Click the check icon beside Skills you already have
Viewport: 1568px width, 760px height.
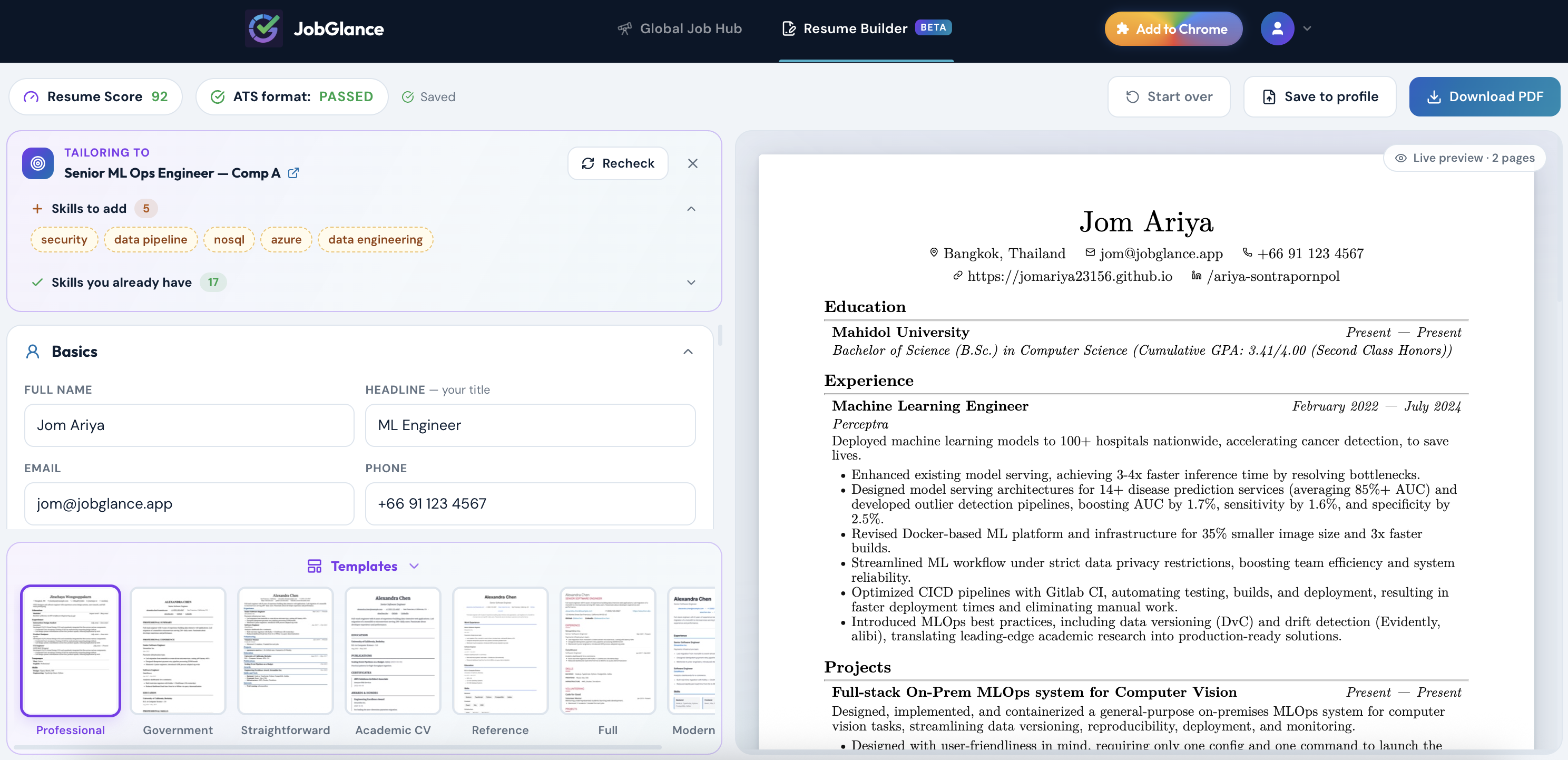[x=37, y=282]
